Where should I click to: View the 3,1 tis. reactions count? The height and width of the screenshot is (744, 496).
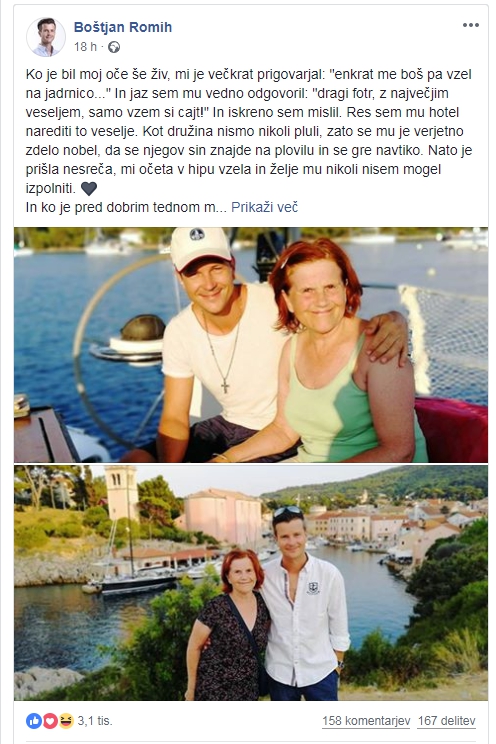click(95, 721)
